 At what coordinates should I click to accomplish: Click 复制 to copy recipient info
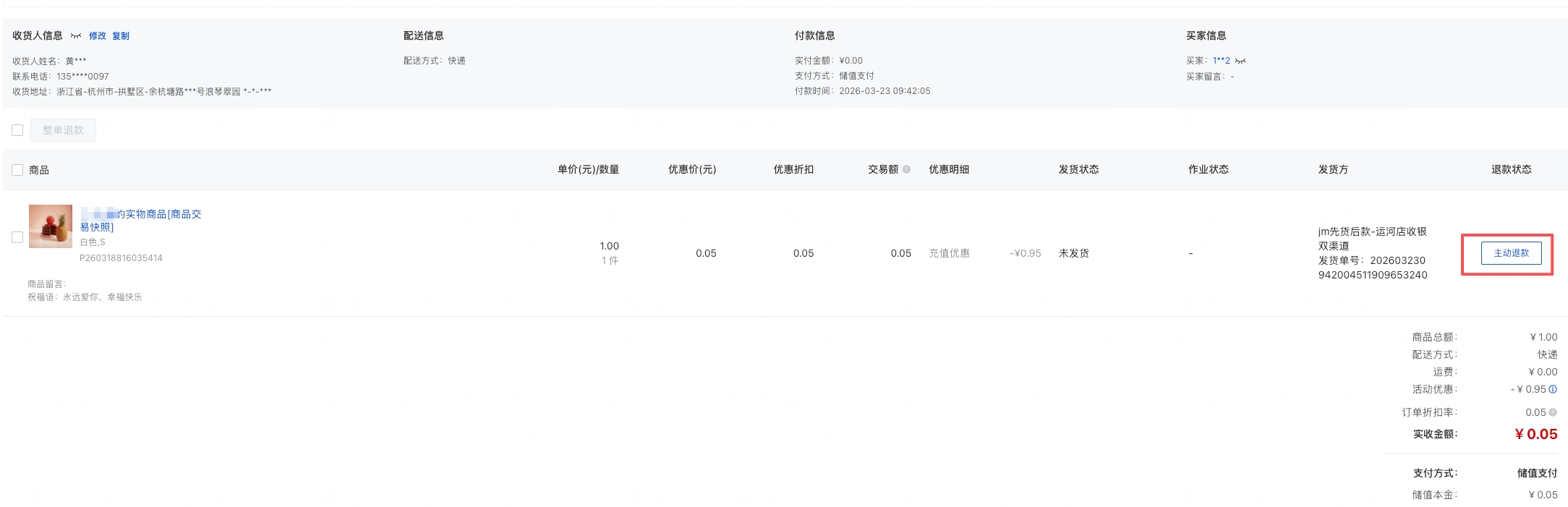coord(121,36)
